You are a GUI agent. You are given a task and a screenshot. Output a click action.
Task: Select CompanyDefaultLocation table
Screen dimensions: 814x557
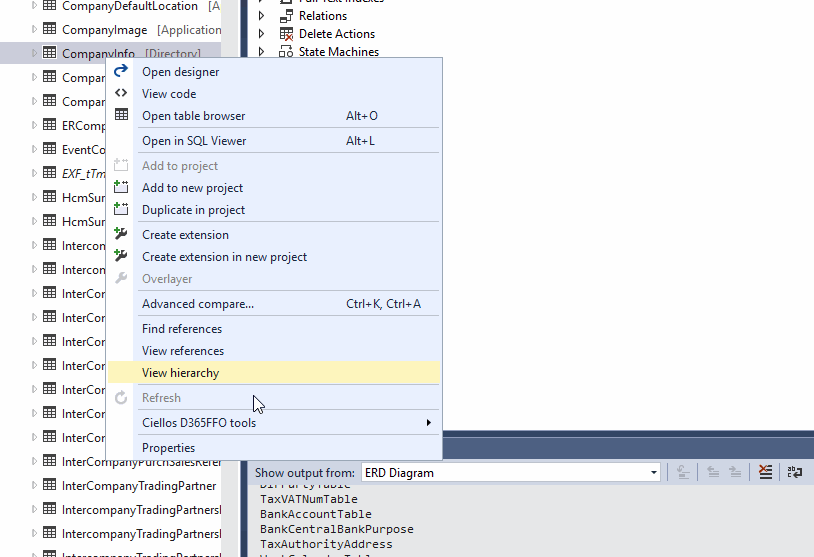tap(130, 6)
